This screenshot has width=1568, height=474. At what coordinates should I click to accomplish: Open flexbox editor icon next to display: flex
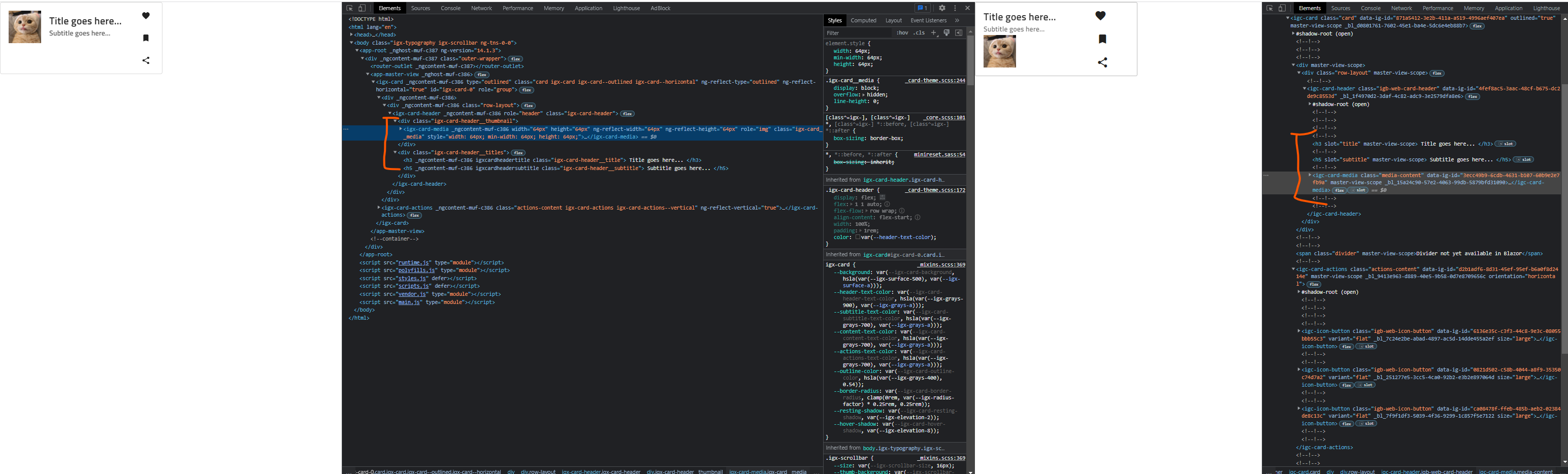(882, 197)
